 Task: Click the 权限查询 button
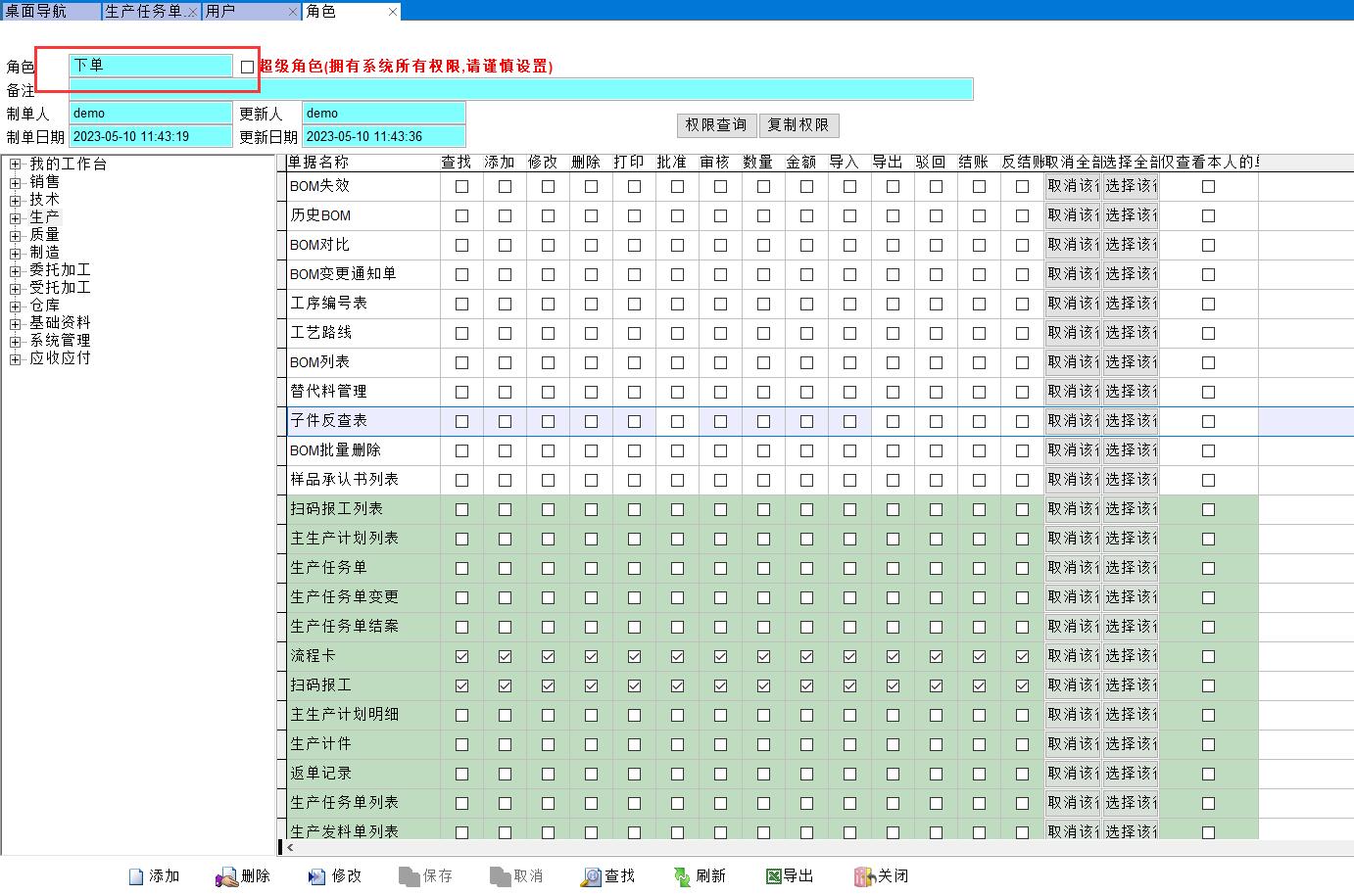coord(715,125)
